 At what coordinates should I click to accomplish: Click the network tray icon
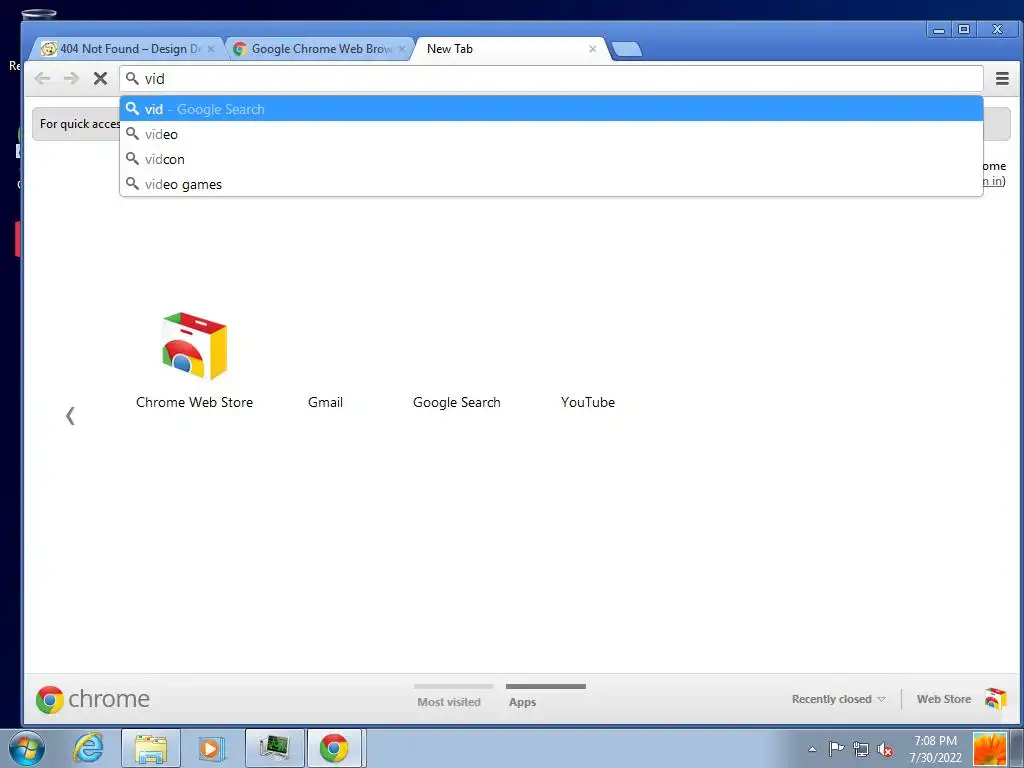coord(861,749)
